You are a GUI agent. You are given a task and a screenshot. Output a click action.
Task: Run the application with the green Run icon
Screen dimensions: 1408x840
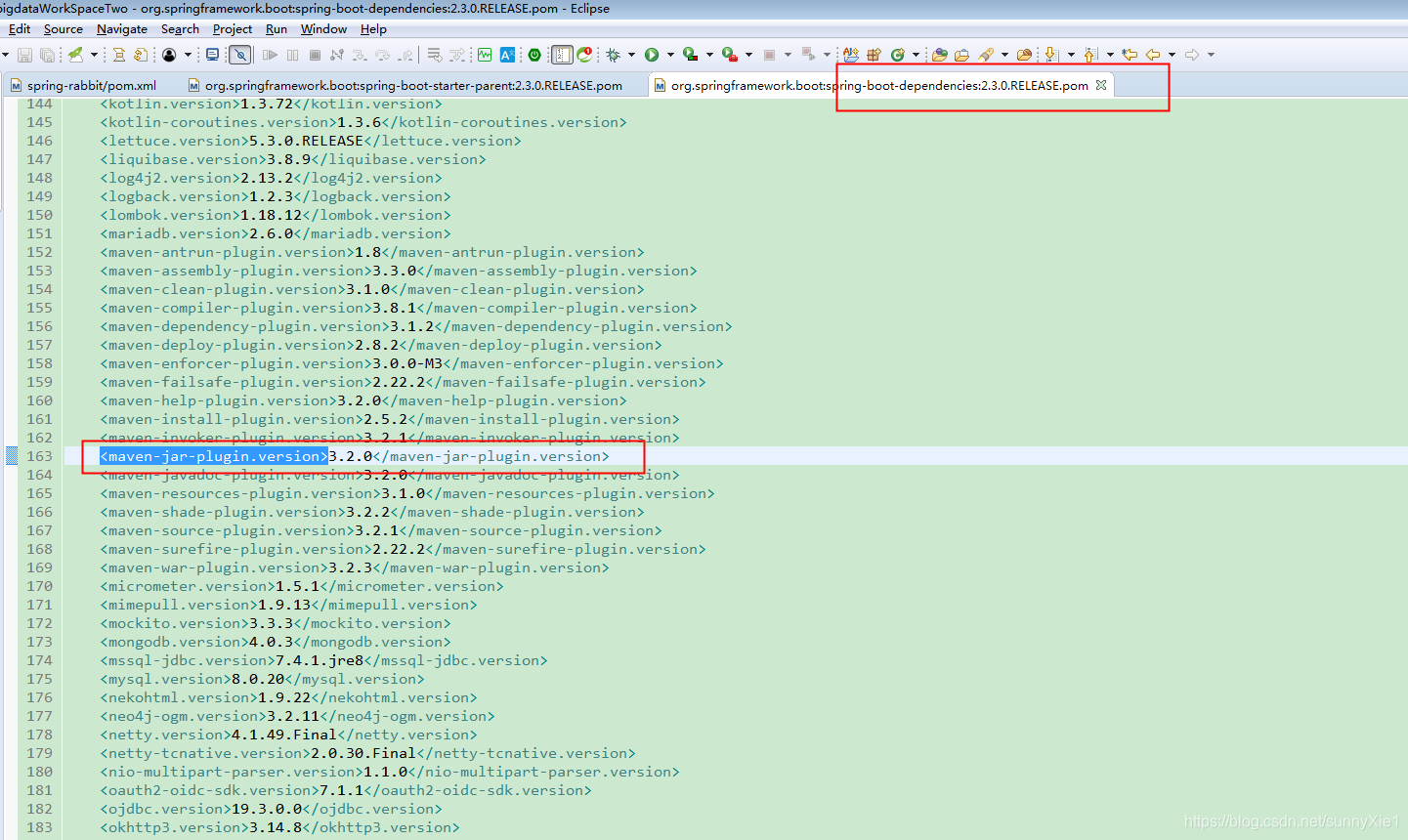[652, 55]
